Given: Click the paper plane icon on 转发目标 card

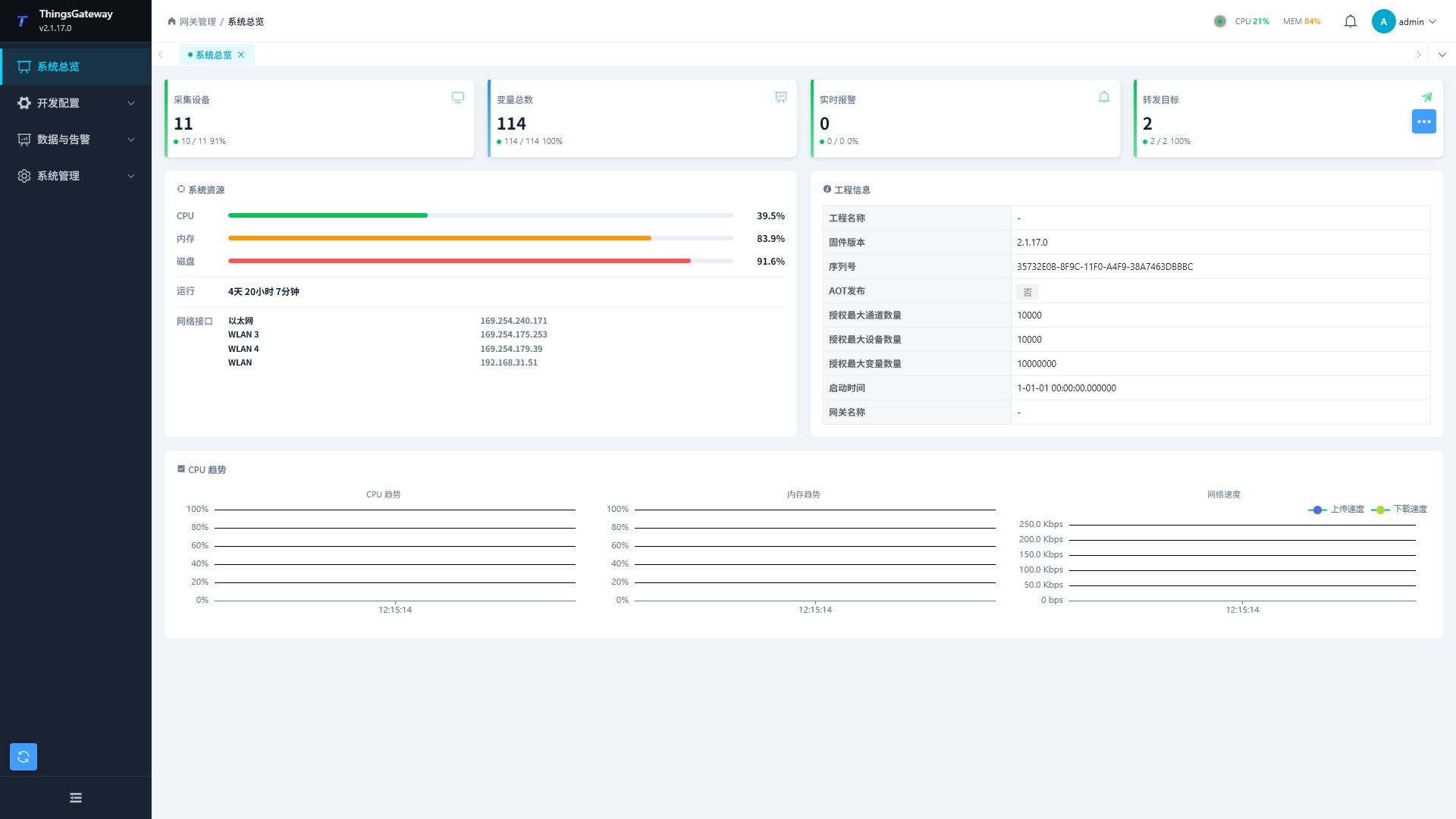Looking at the screenshot, I should (x=1427, y=97).
